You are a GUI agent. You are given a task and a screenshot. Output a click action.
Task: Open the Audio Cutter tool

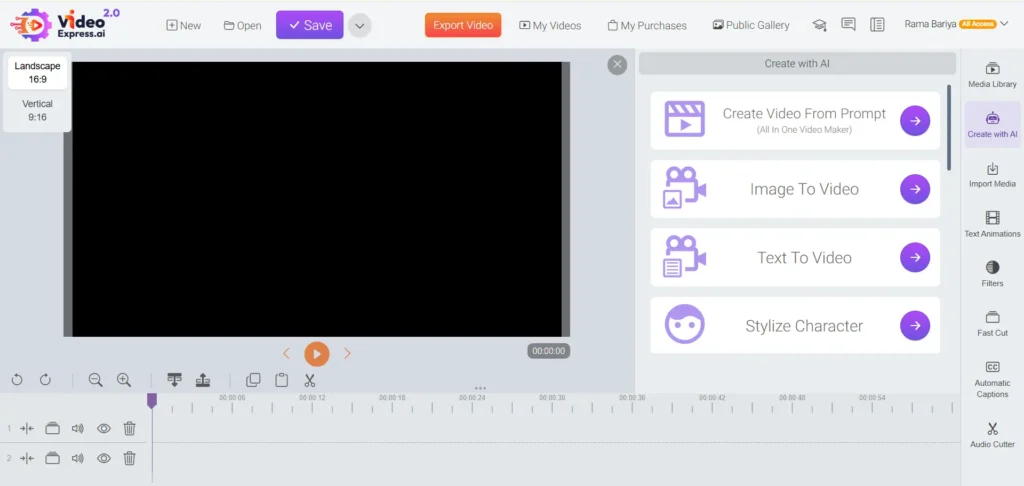(992, 435)
